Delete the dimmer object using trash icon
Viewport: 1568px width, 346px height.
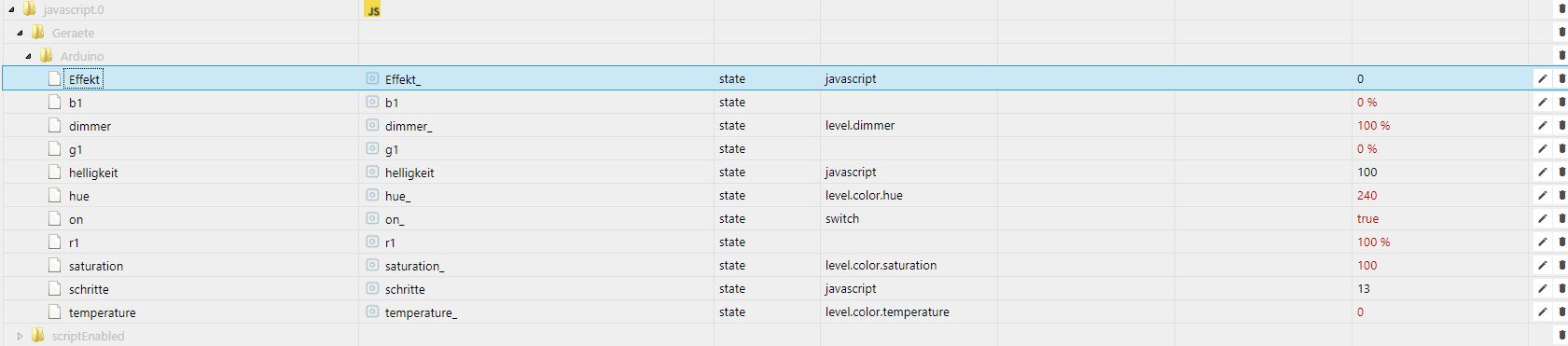coord(1562,126)
